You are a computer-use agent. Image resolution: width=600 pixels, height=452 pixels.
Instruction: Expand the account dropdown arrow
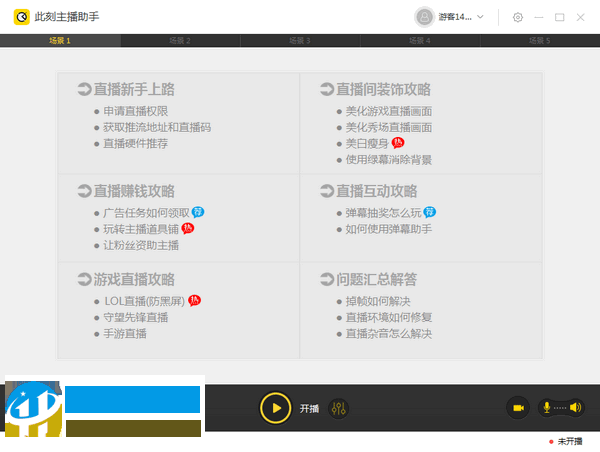point(480,17)
